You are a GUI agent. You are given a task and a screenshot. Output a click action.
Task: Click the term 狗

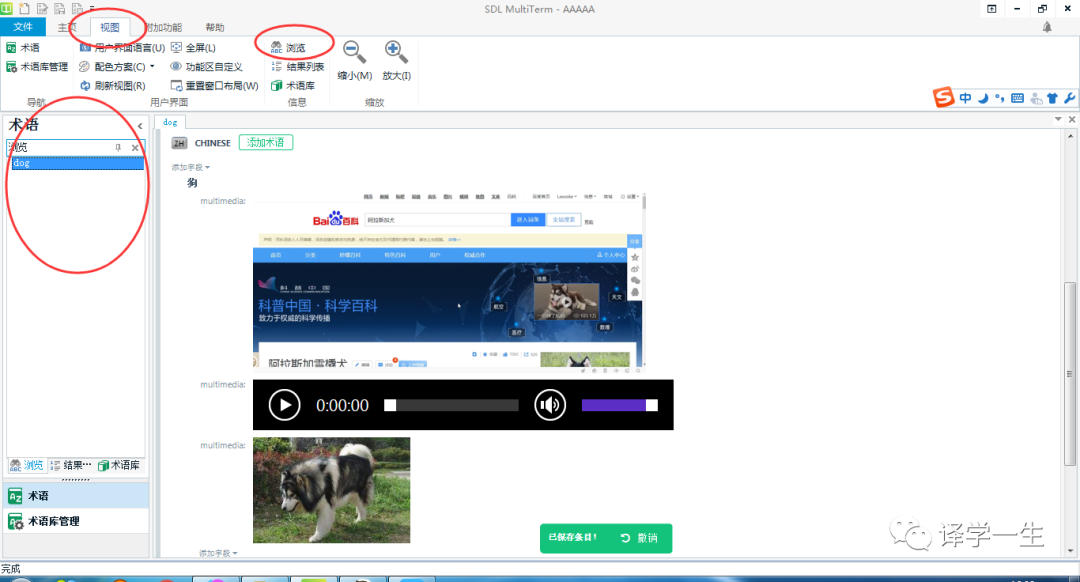(x=192, y=183)
